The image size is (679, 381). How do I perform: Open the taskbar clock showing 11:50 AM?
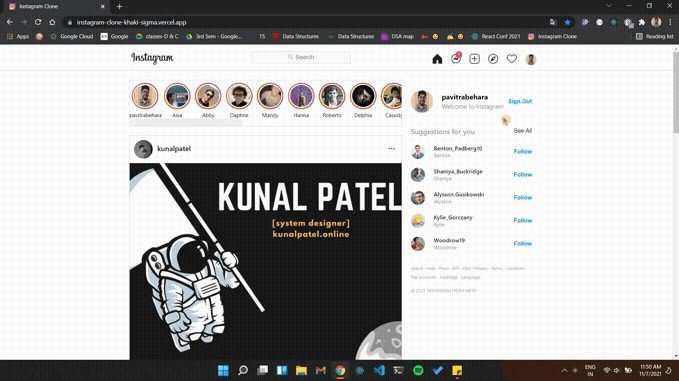[650, 370]
